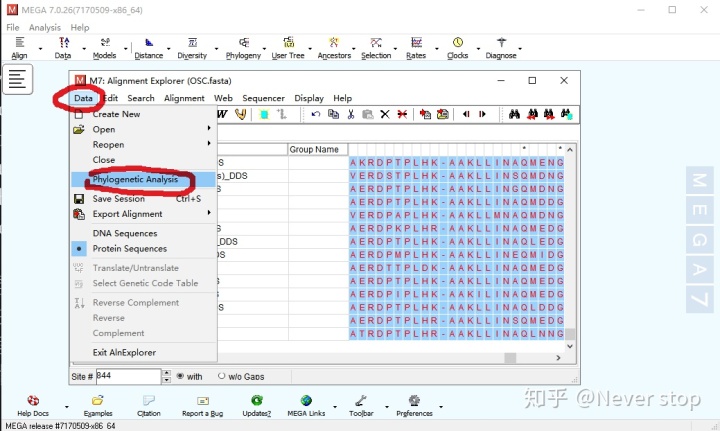This screenshot has width=720, height=431.
Task: Click the Alignment Explorer window button at left
Action: pyautogui.click(x=17, y=79)
